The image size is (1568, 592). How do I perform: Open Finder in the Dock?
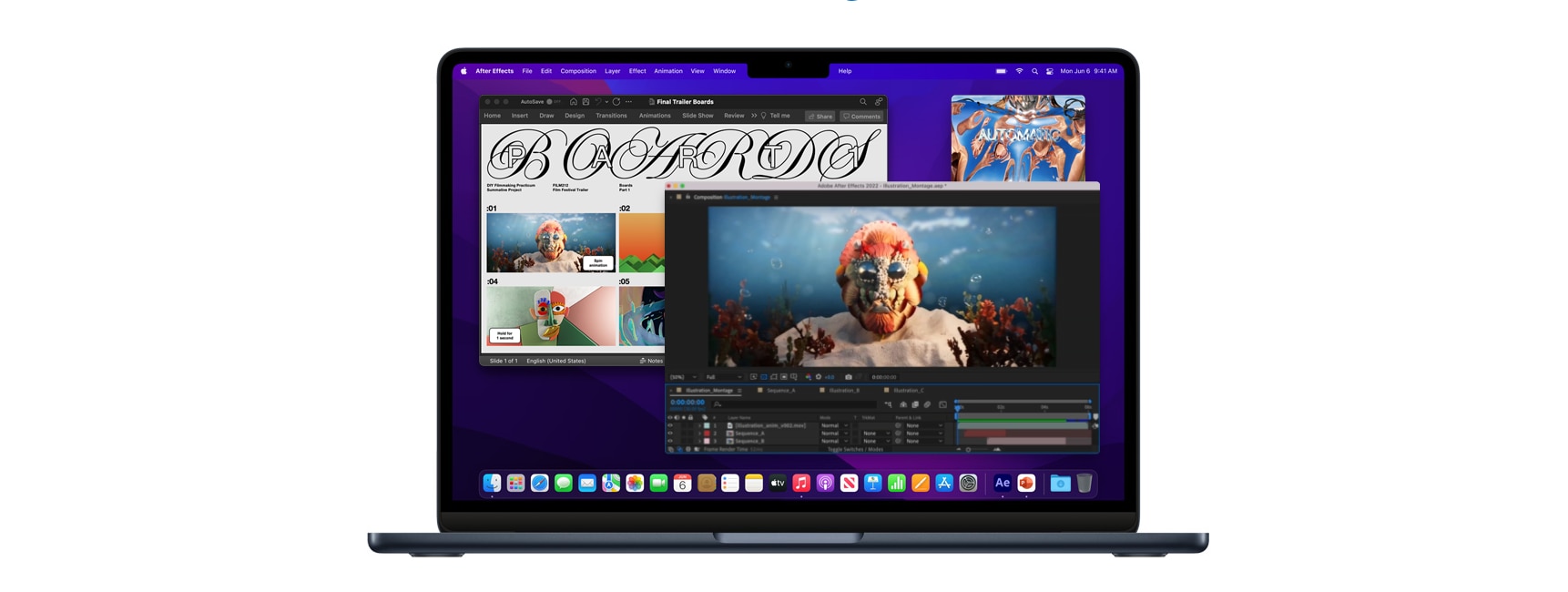pyautogui.click(x=492, y=484)
